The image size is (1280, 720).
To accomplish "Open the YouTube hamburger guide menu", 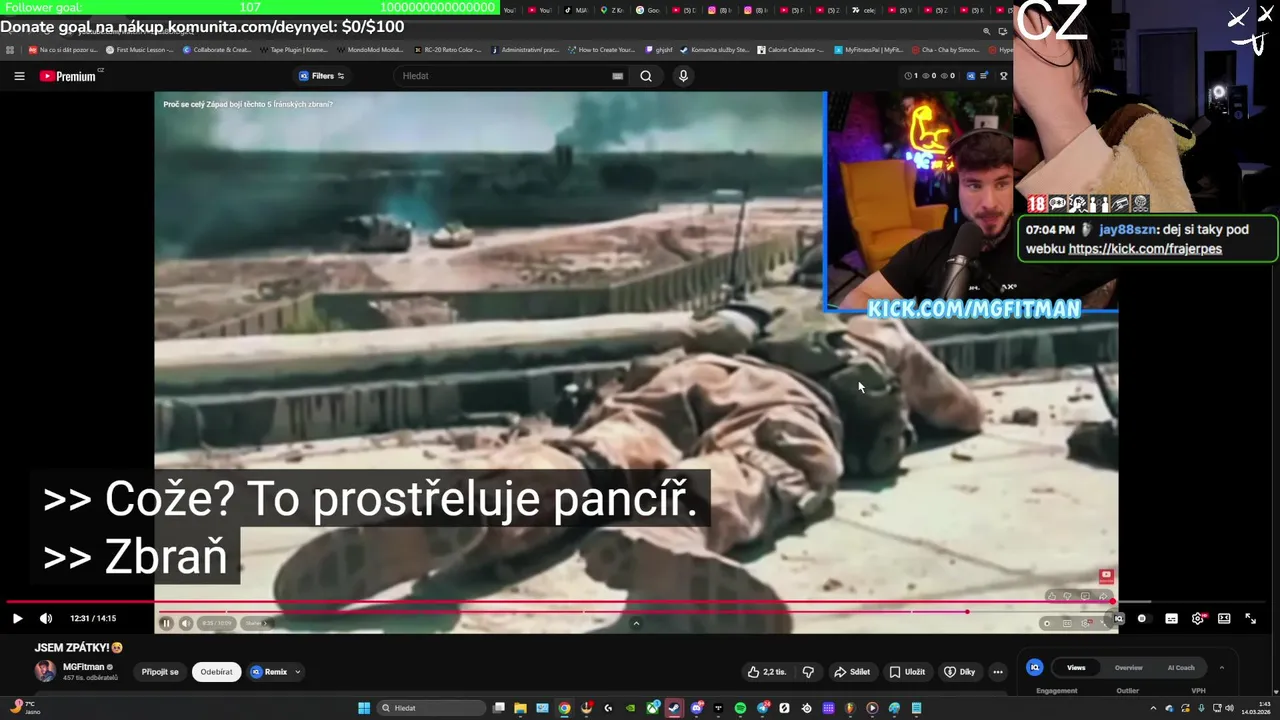I will 19,76.
